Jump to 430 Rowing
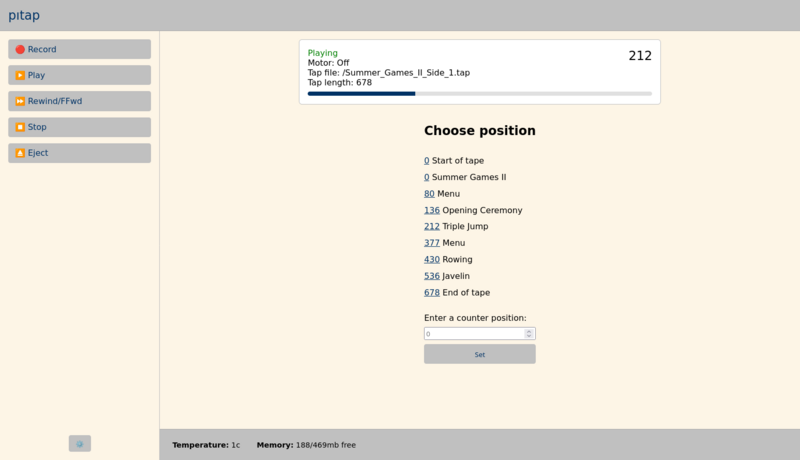 point(432,260)
